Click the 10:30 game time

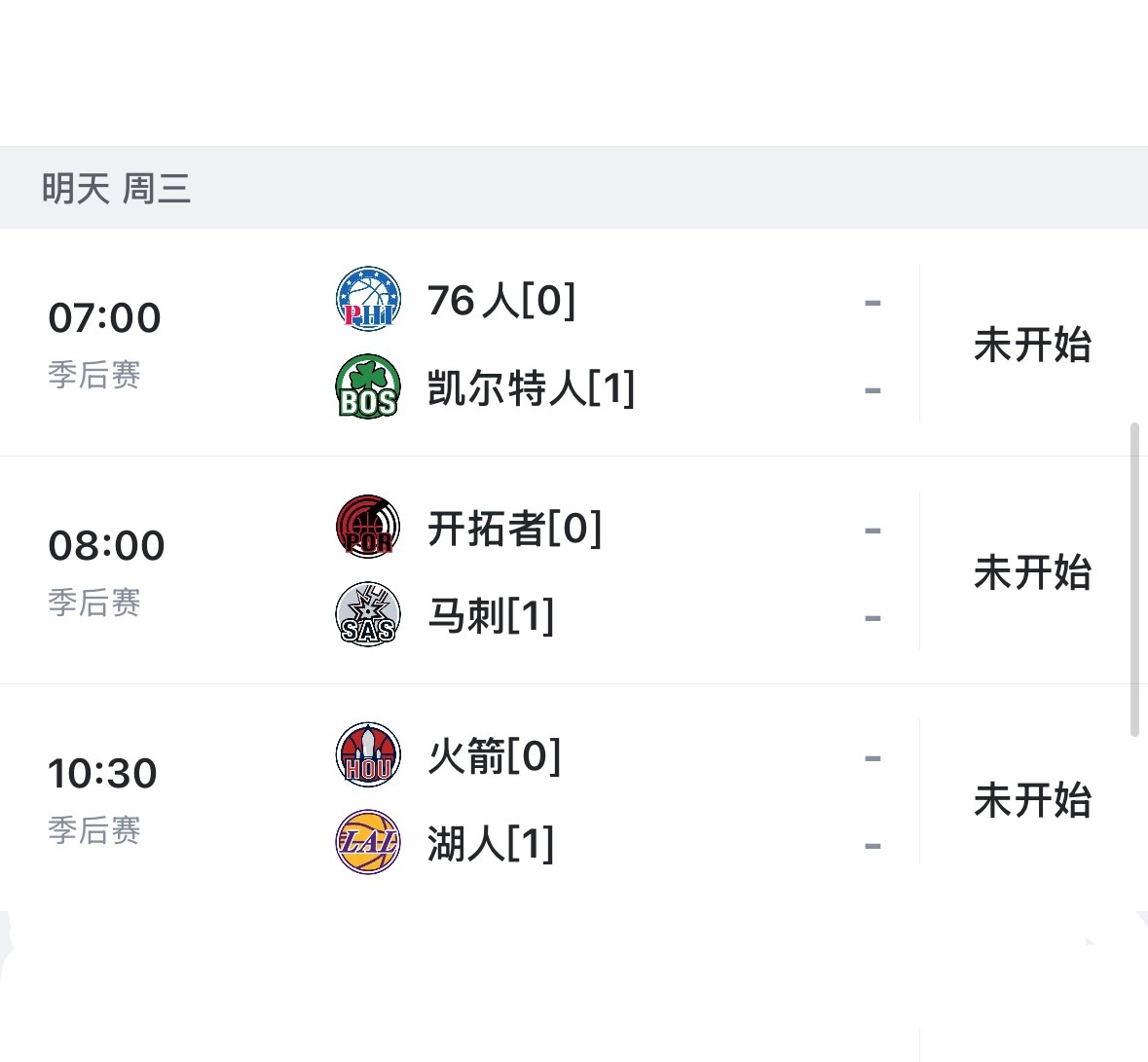point(102,773)
